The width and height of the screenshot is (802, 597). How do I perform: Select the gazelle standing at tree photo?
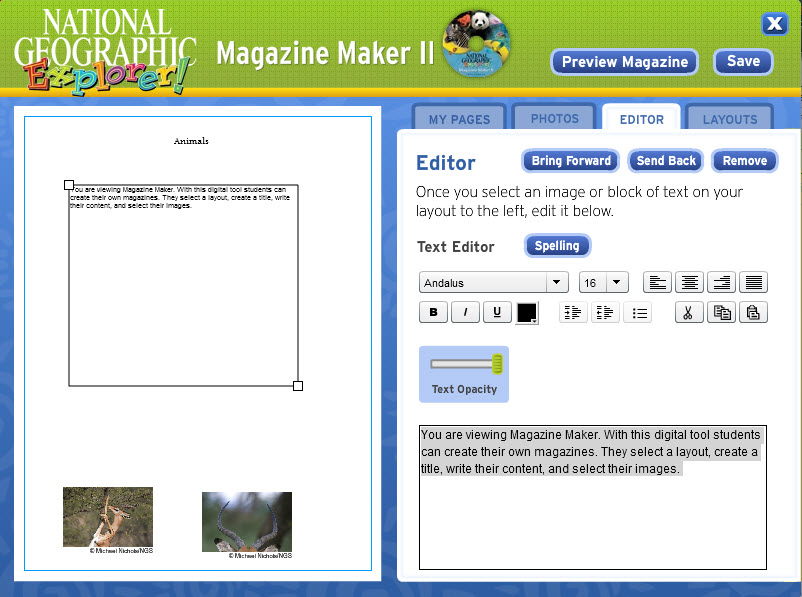click(108, 517)
